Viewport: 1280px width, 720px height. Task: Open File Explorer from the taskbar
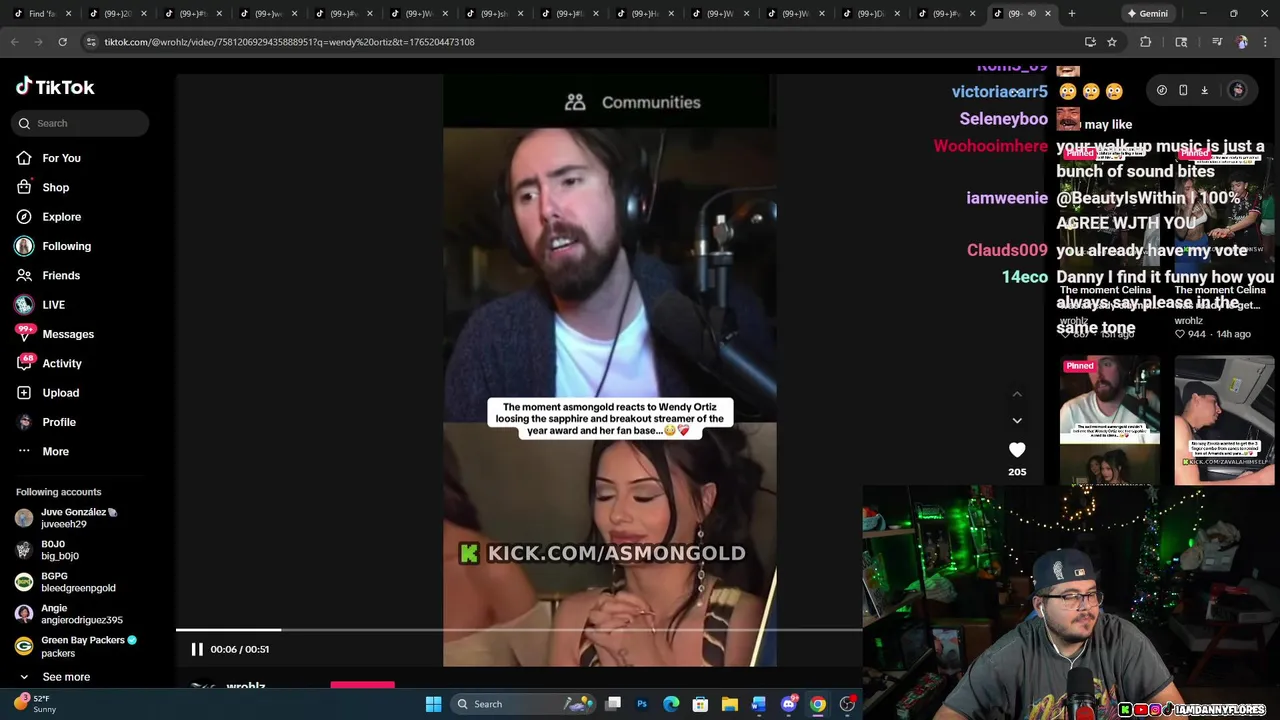pos(730,704)
